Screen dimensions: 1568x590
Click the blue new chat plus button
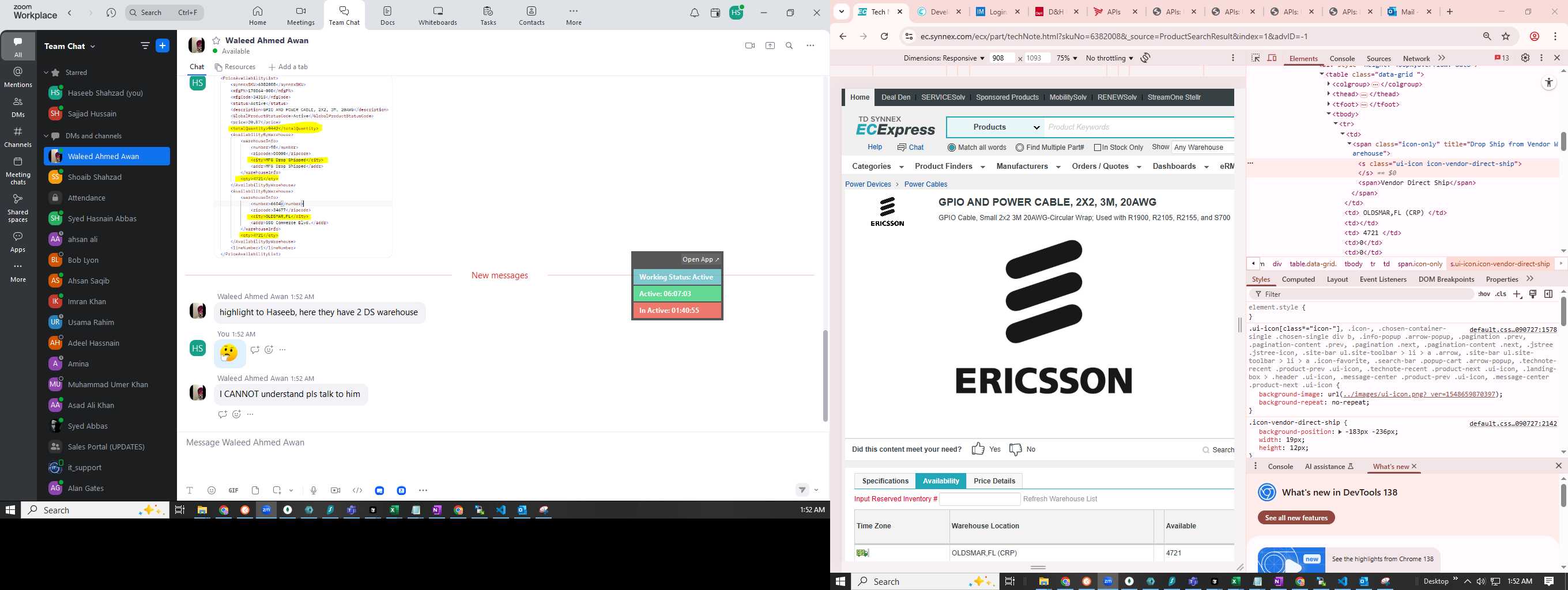(x=163, y=46)
